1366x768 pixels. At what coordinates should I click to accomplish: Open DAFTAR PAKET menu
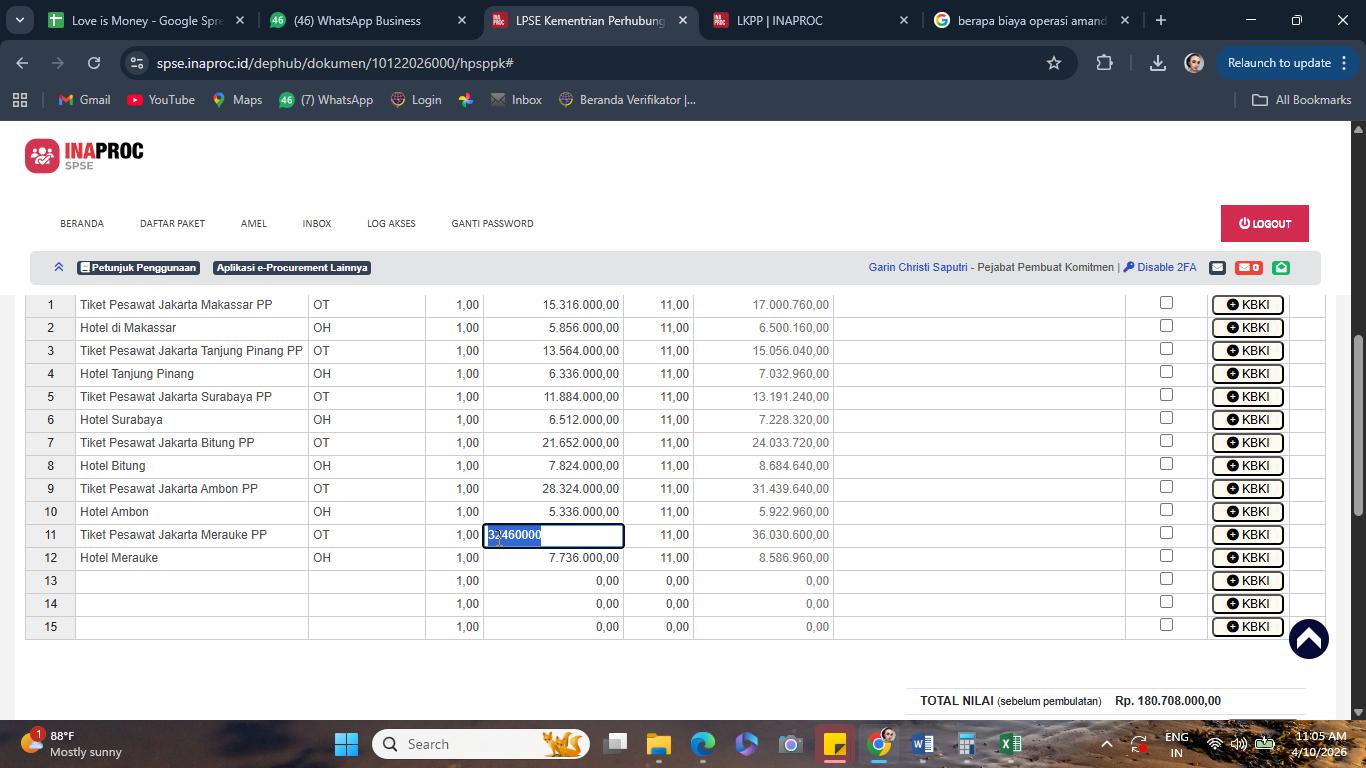point(172,223)
